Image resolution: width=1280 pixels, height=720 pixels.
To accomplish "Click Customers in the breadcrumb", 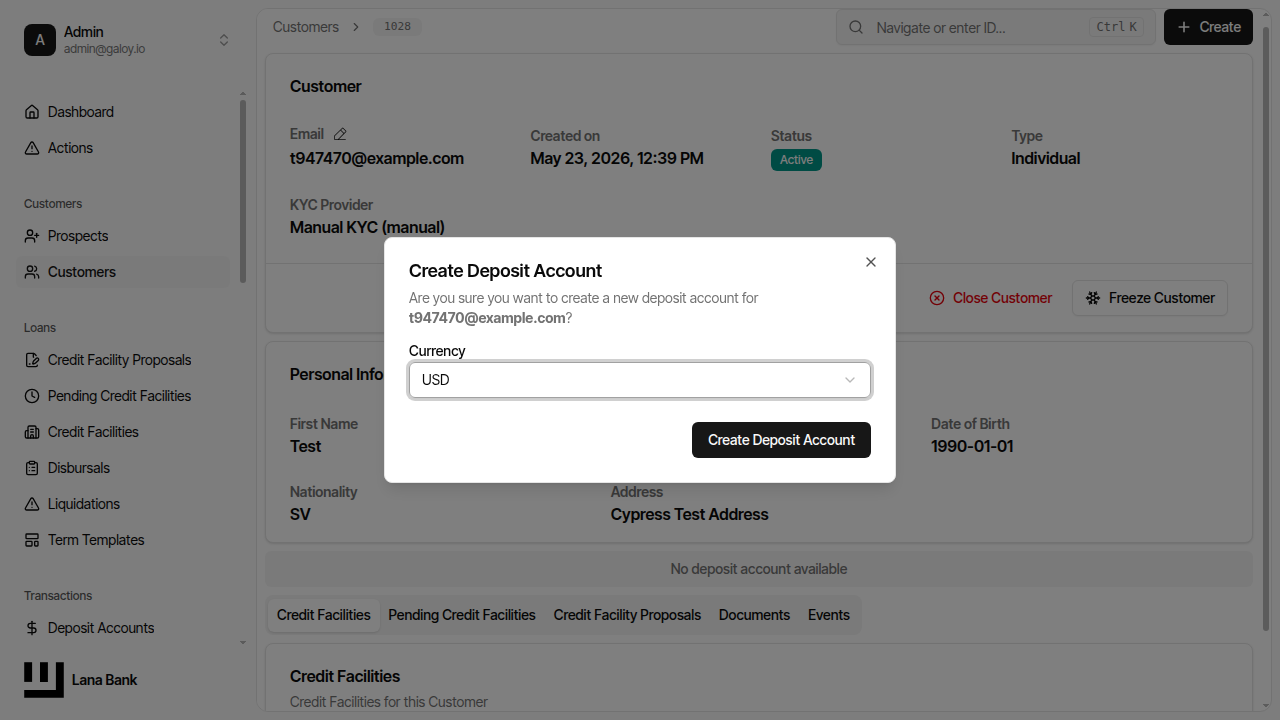I will [306, 27].
